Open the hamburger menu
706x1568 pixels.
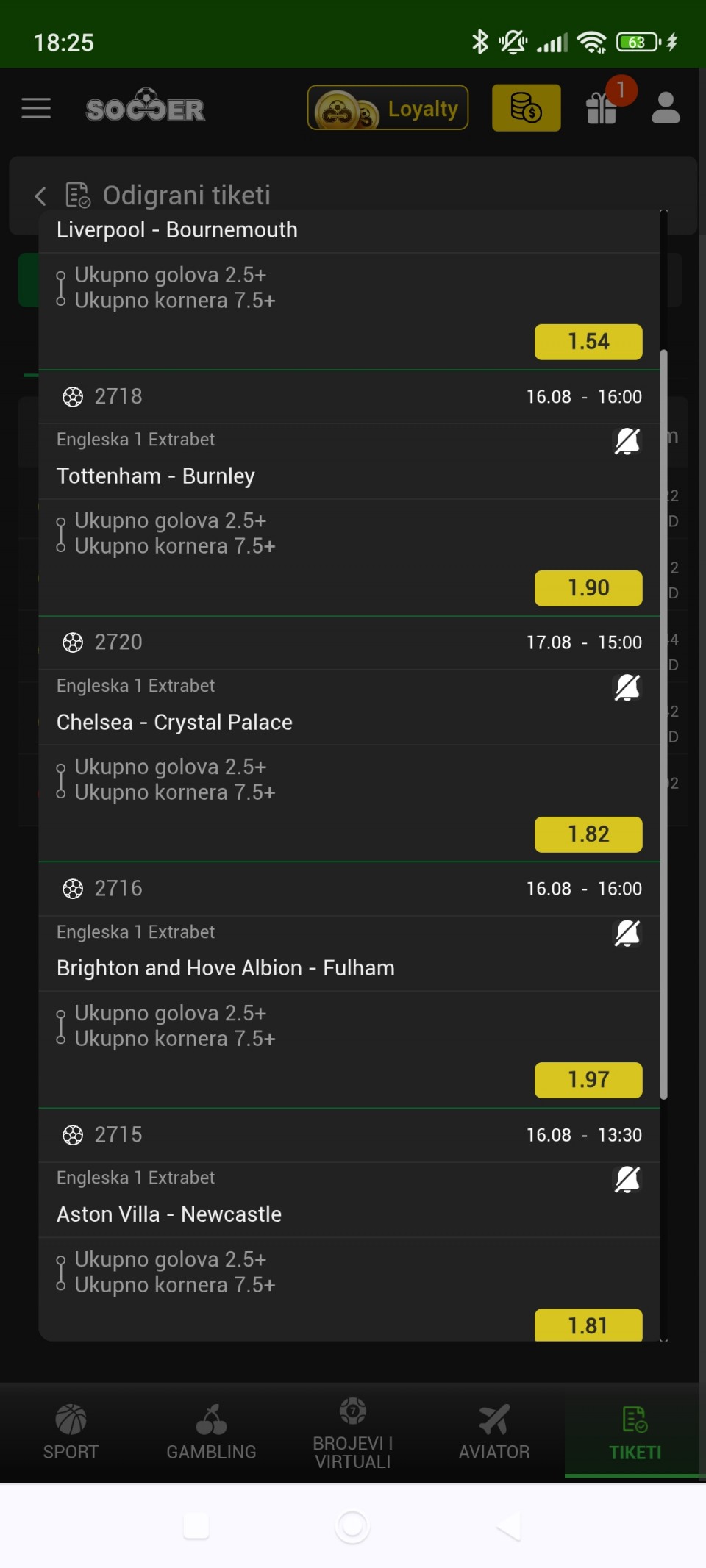(36, 109)
